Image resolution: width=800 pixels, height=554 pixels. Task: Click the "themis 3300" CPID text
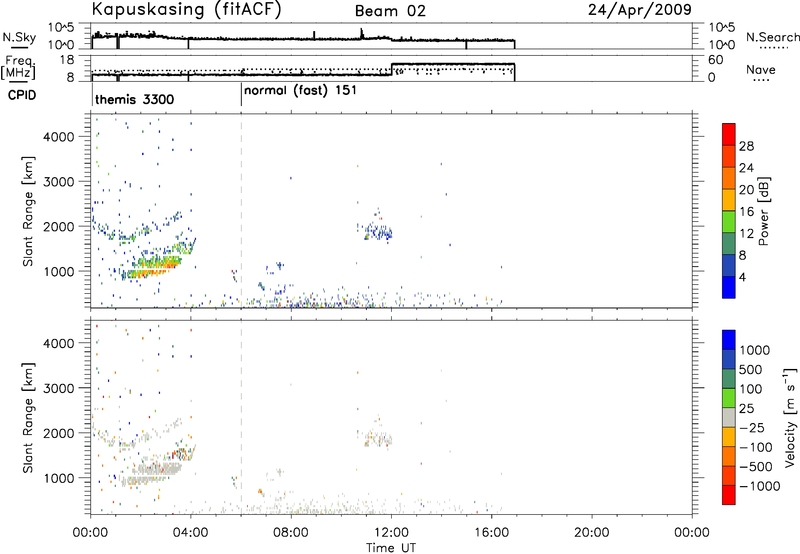coord(135,99)
